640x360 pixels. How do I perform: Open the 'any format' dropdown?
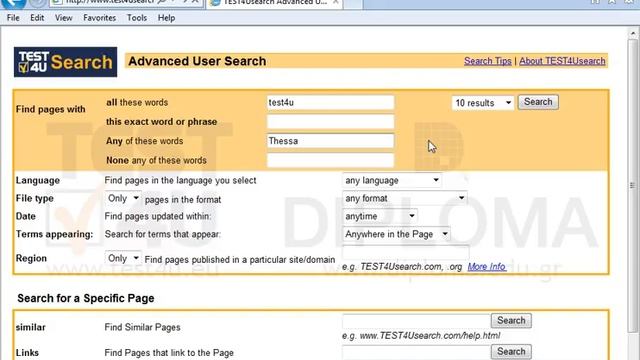coord(404,198)
